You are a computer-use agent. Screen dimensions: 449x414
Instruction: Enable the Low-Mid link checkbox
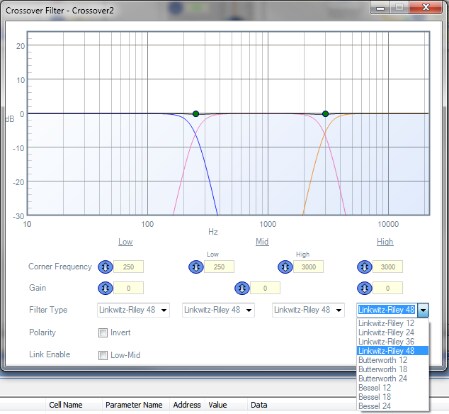(103, 355)
